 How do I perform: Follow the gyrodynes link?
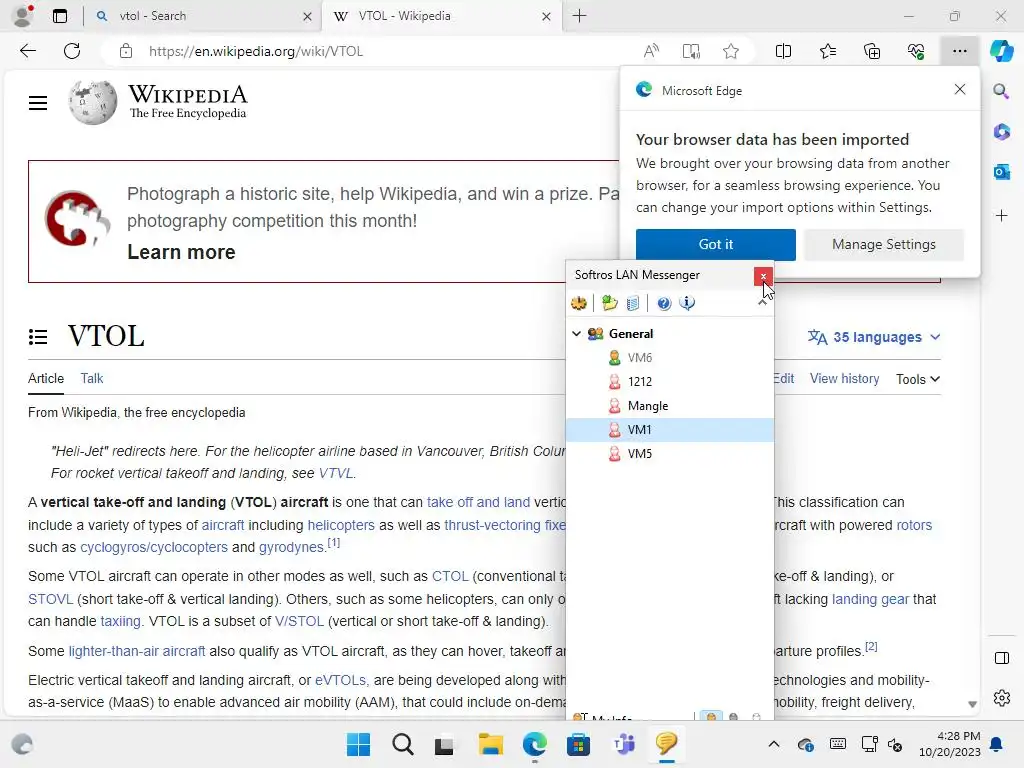coord(292,547)
